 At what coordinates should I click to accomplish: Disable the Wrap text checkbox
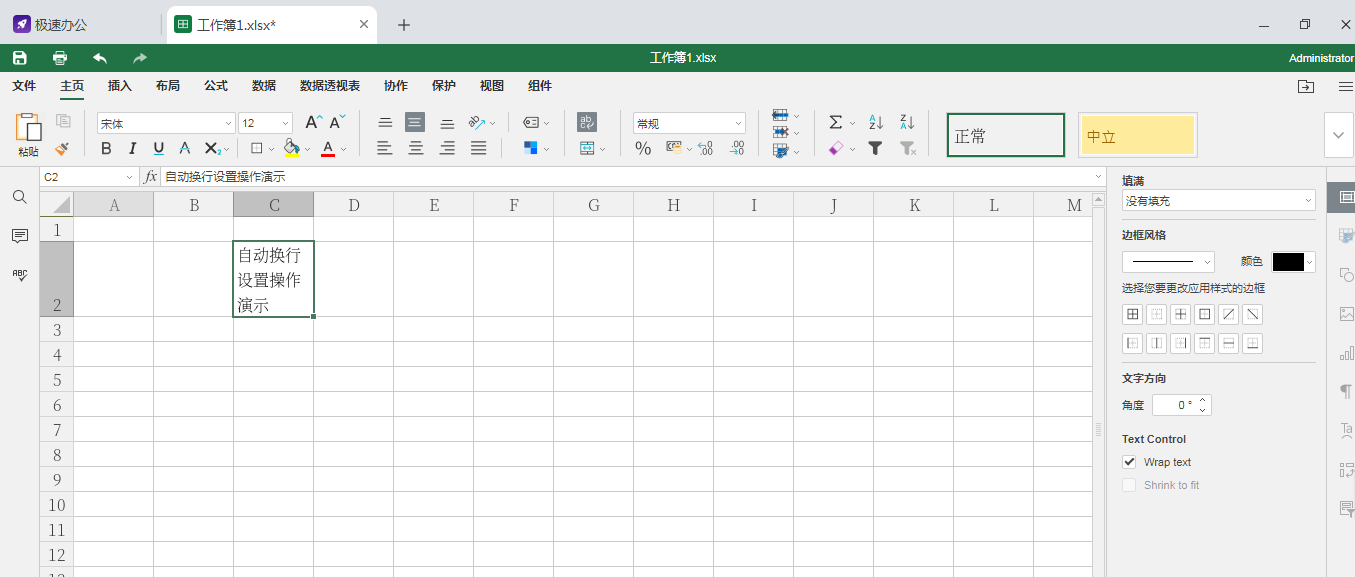click(1129, 462)
